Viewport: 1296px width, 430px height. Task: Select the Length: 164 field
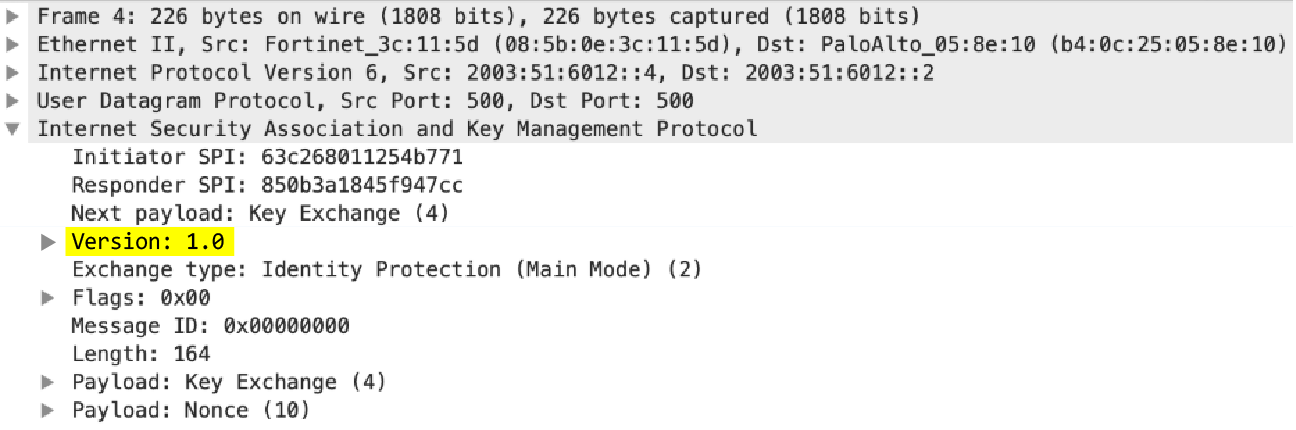140,354
